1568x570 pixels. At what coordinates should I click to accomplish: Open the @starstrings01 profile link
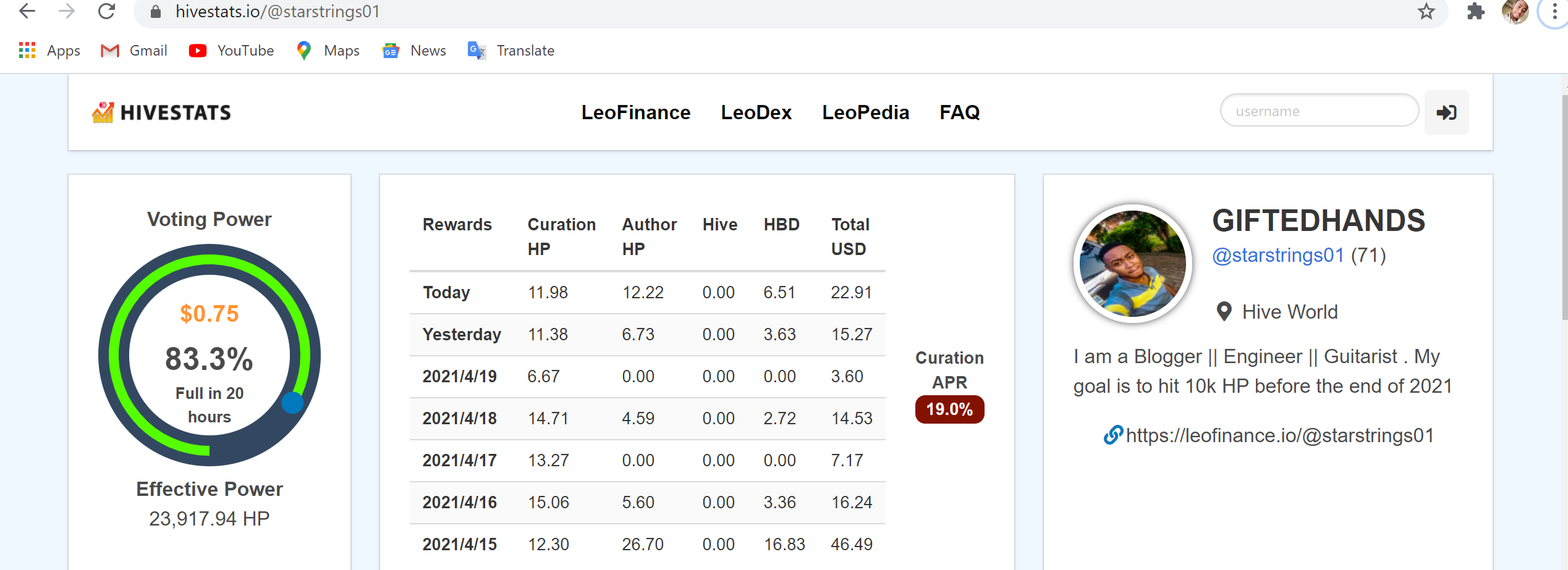[1278, 255]
